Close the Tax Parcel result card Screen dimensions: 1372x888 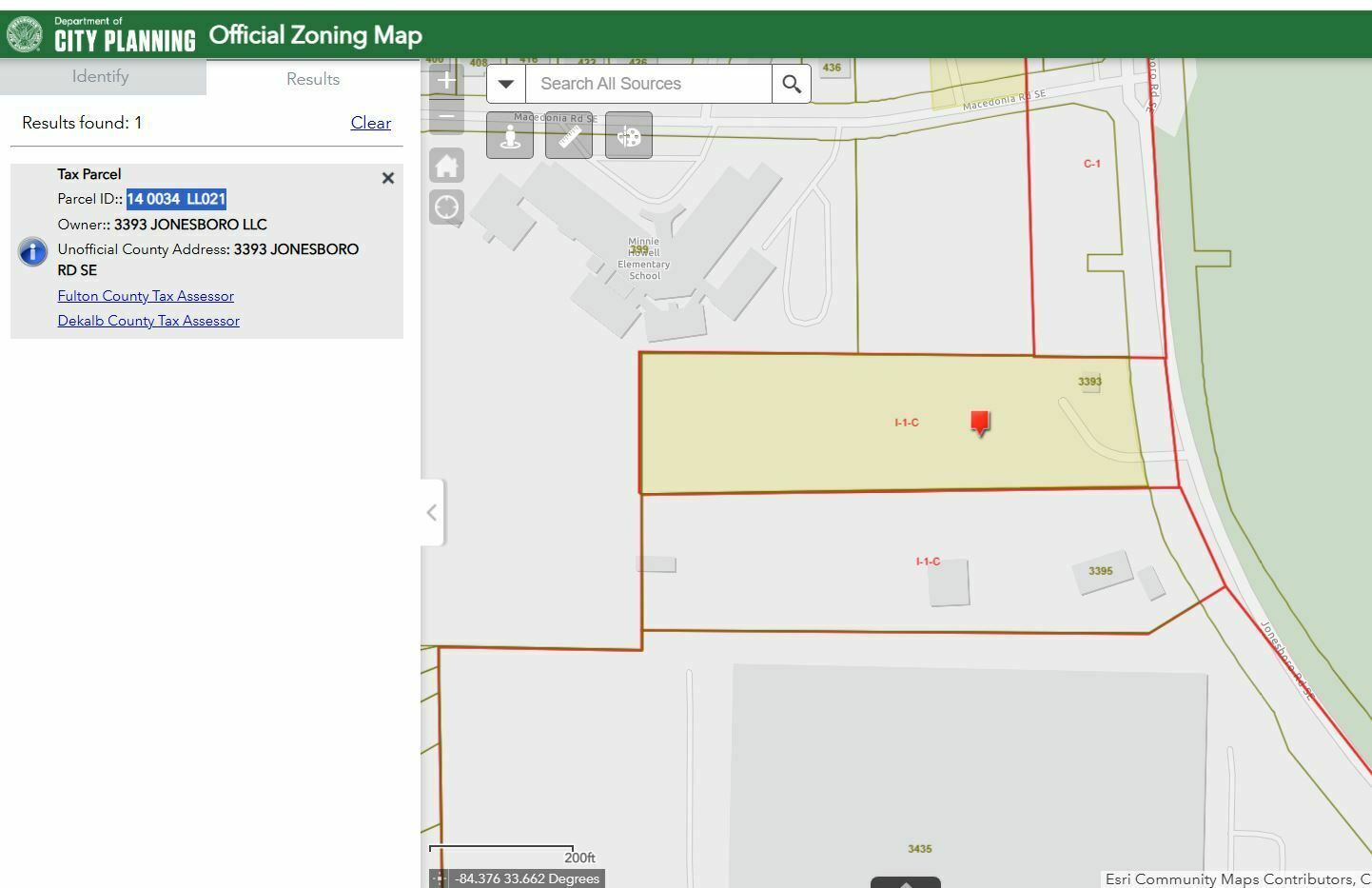[x=388, y=178]
